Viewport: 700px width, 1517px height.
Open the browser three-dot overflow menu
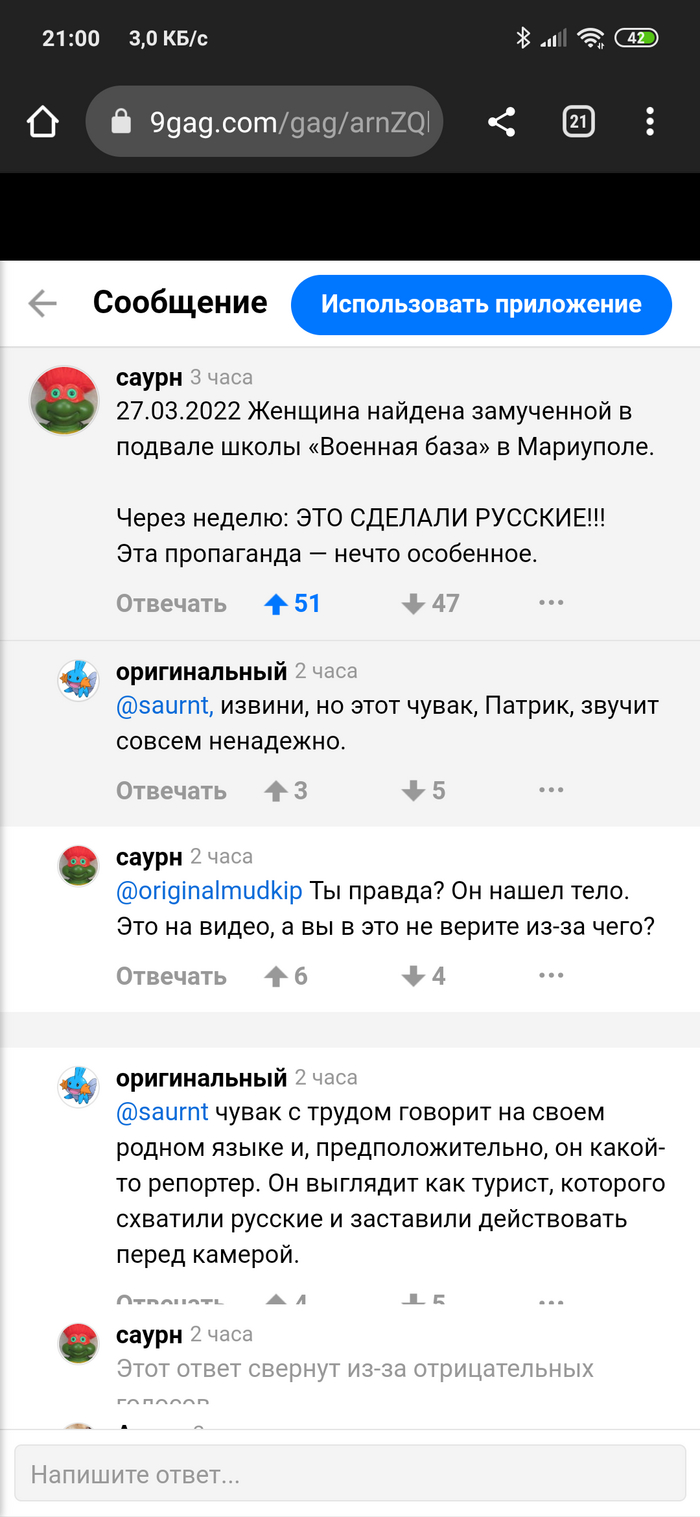(x=650, y=122)
